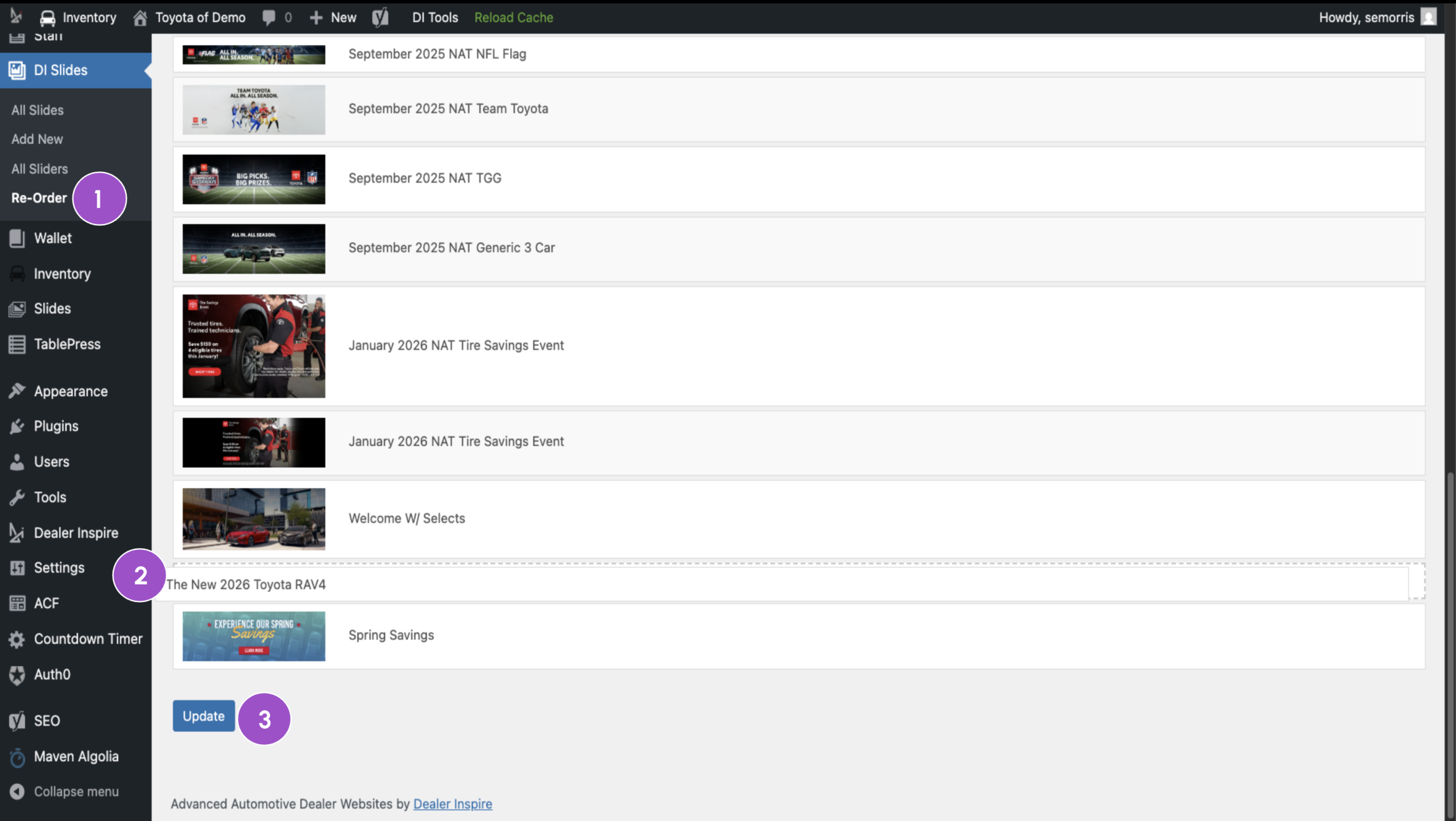This screenshot has height=821, width=1456.
Task: Select the Re-Order submenu item
Action: point(39,198)
